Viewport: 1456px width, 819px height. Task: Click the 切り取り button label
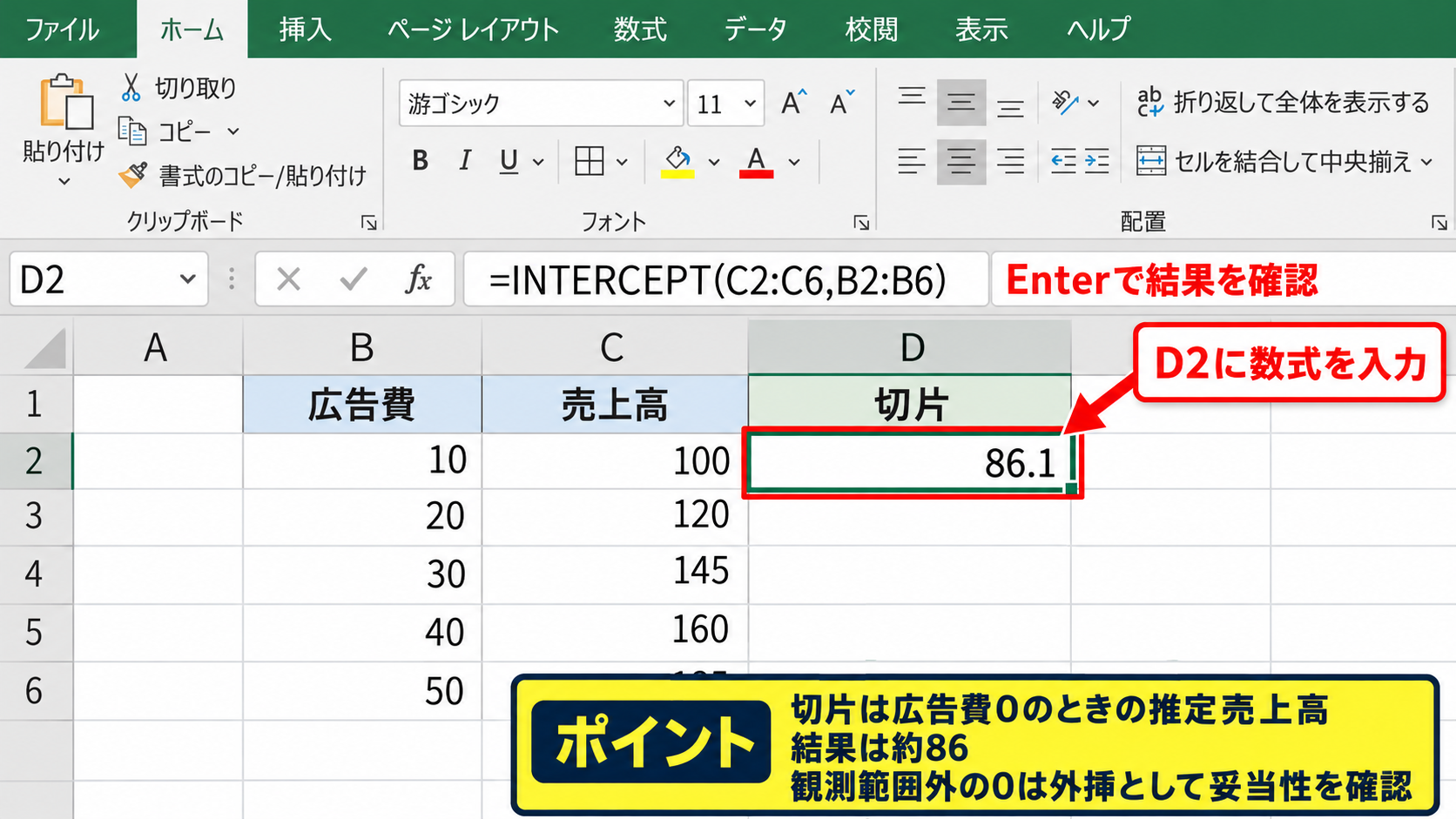[x=196, y=88]
